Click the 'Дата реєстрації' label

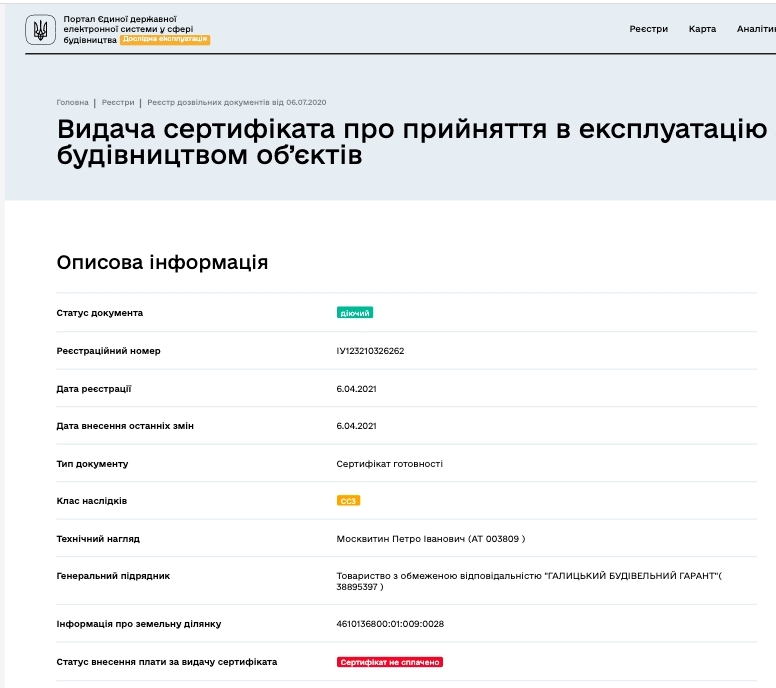point(94,389)
